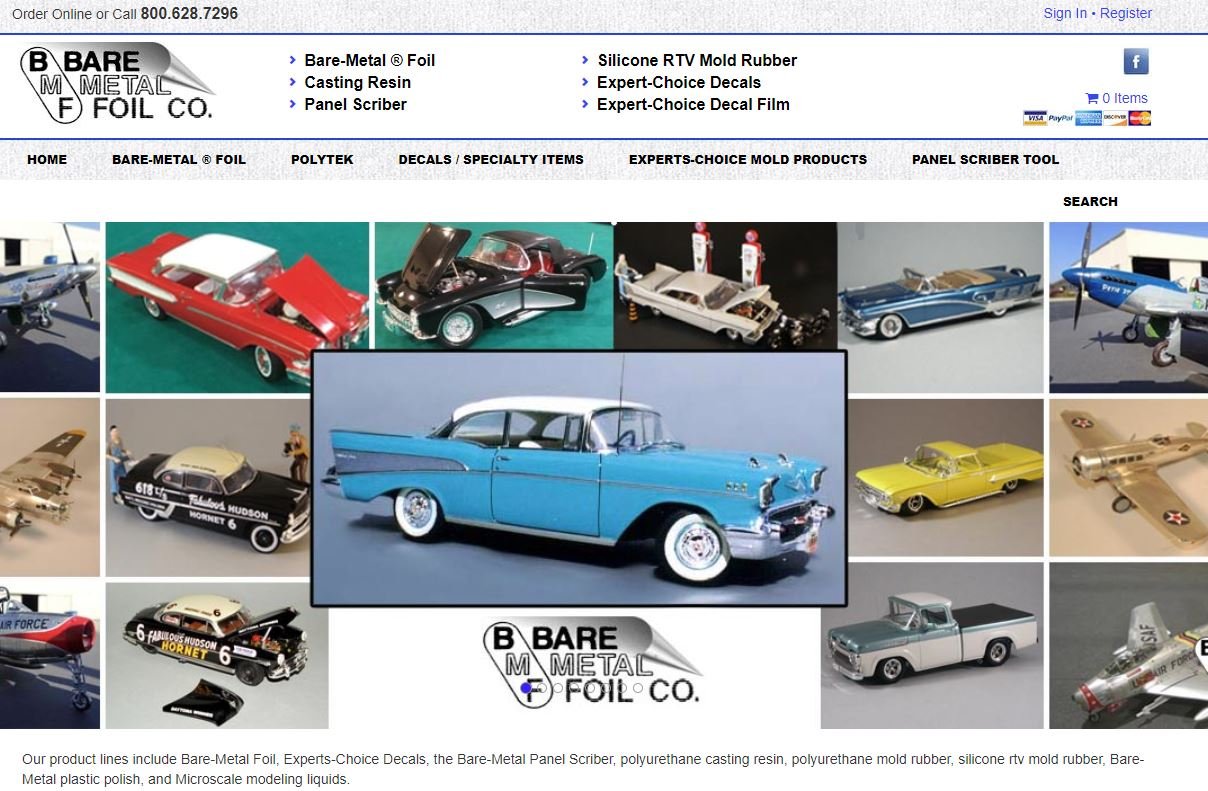Viewport: 1208px width, 791px height.
Task: Select the last slideshow indicator dot
Action: click(638, 688)
